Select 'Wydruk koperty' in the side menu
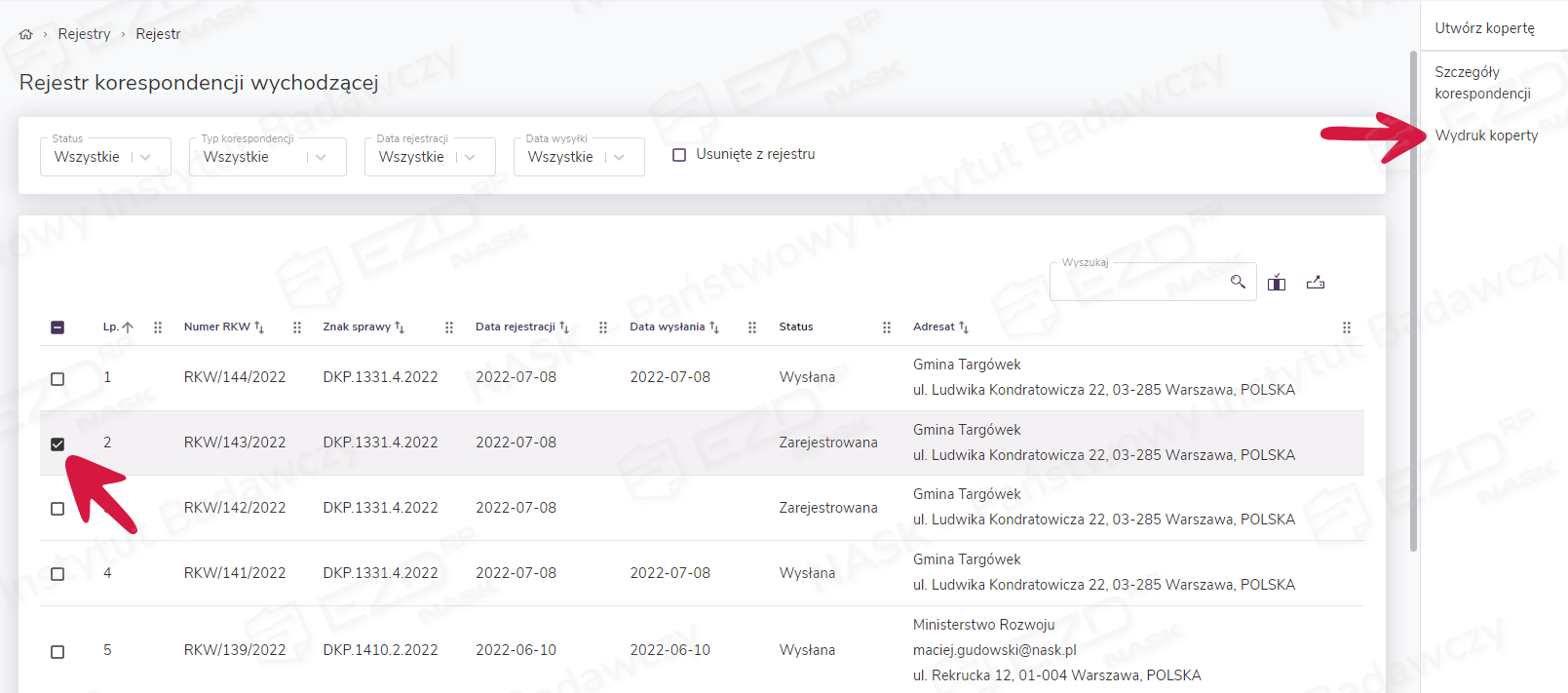The image size is (1568, 693). (1486, 135)
